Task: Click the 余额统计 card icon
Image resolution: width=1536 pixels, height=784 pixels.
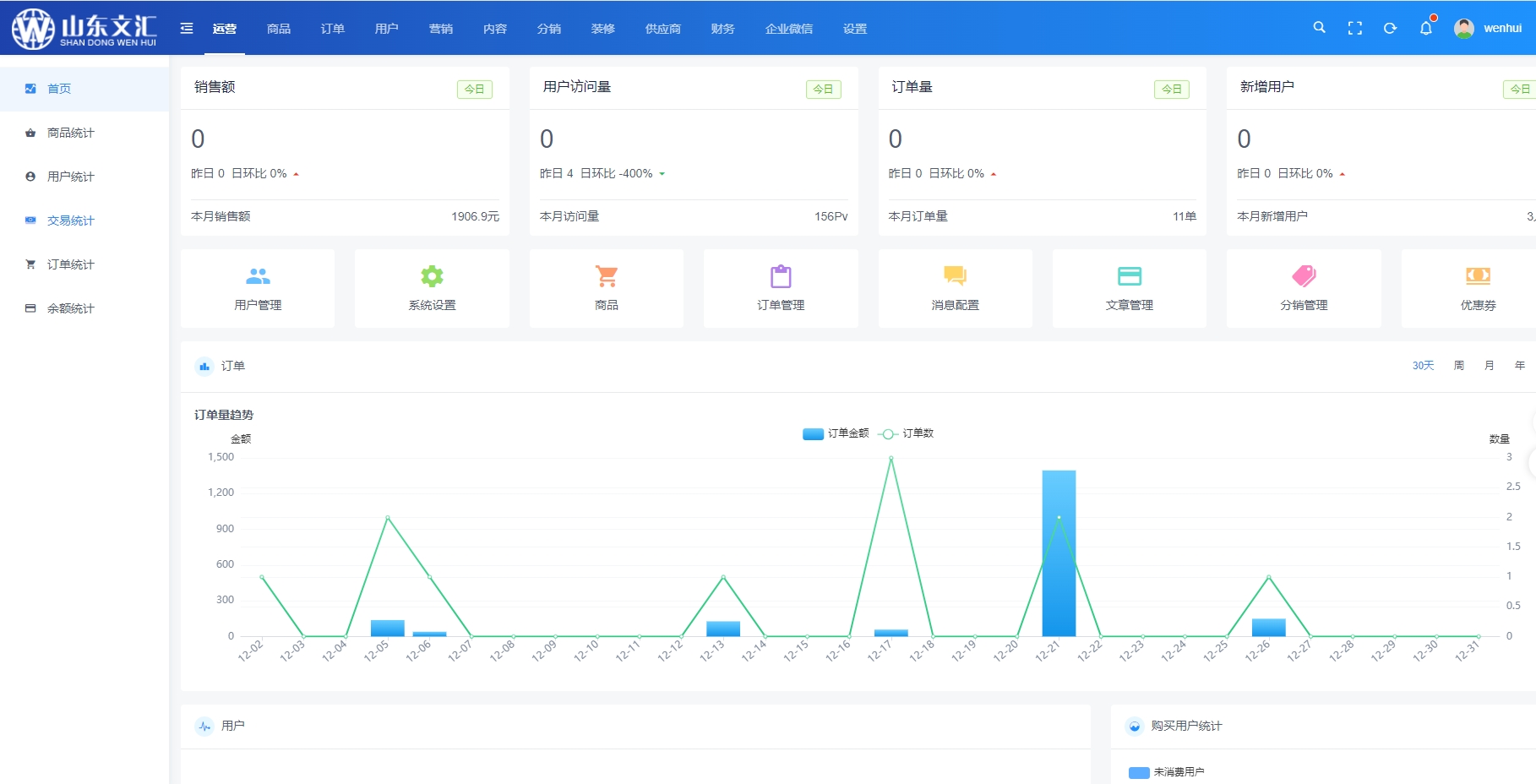Action: click(x=30, y=308)
